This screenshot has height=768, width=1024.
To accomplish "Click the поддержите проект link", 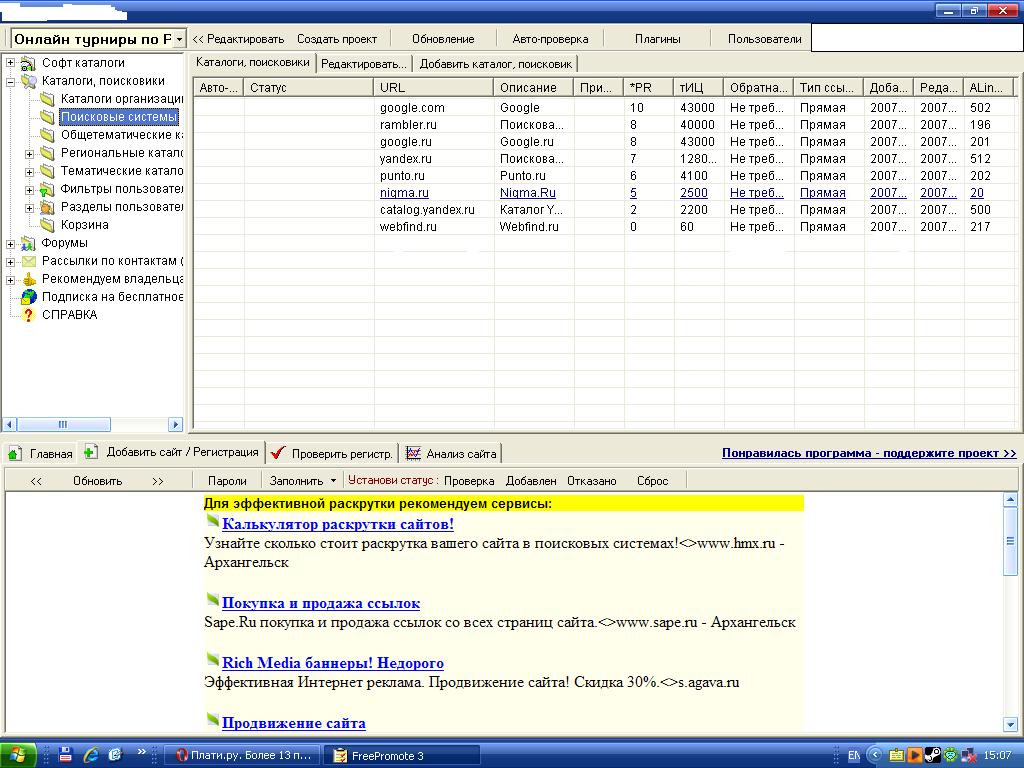I will click(x=869, y=453).
